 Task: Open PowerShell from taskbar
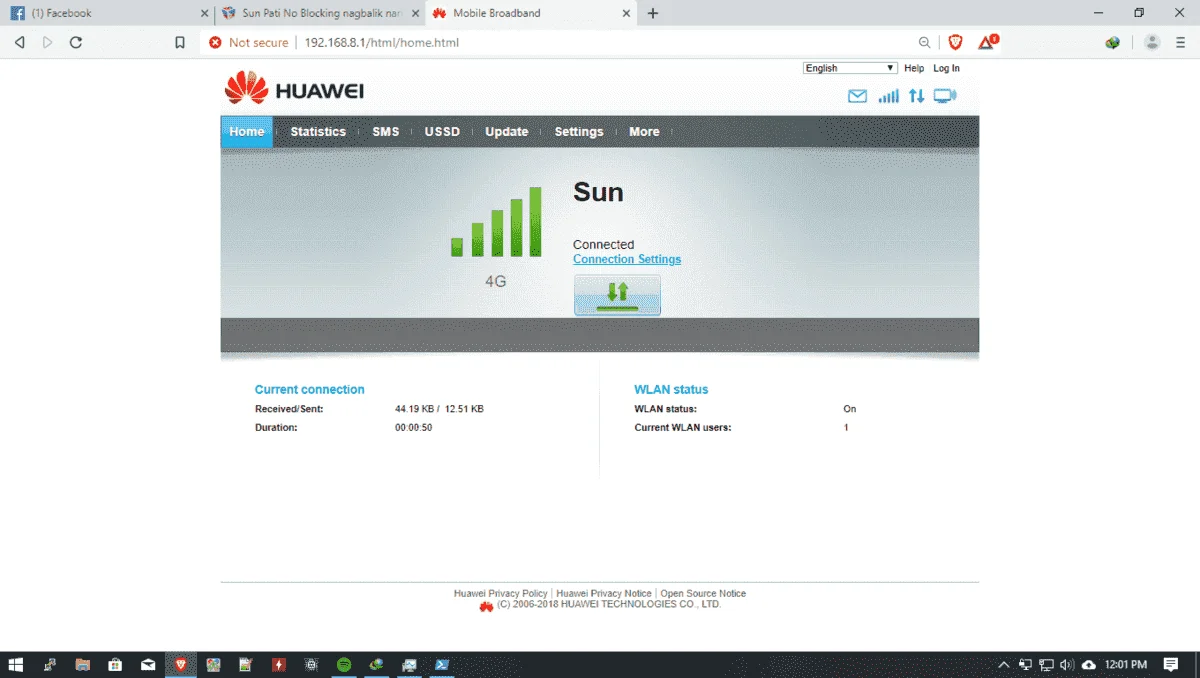(x=441, y=664)
